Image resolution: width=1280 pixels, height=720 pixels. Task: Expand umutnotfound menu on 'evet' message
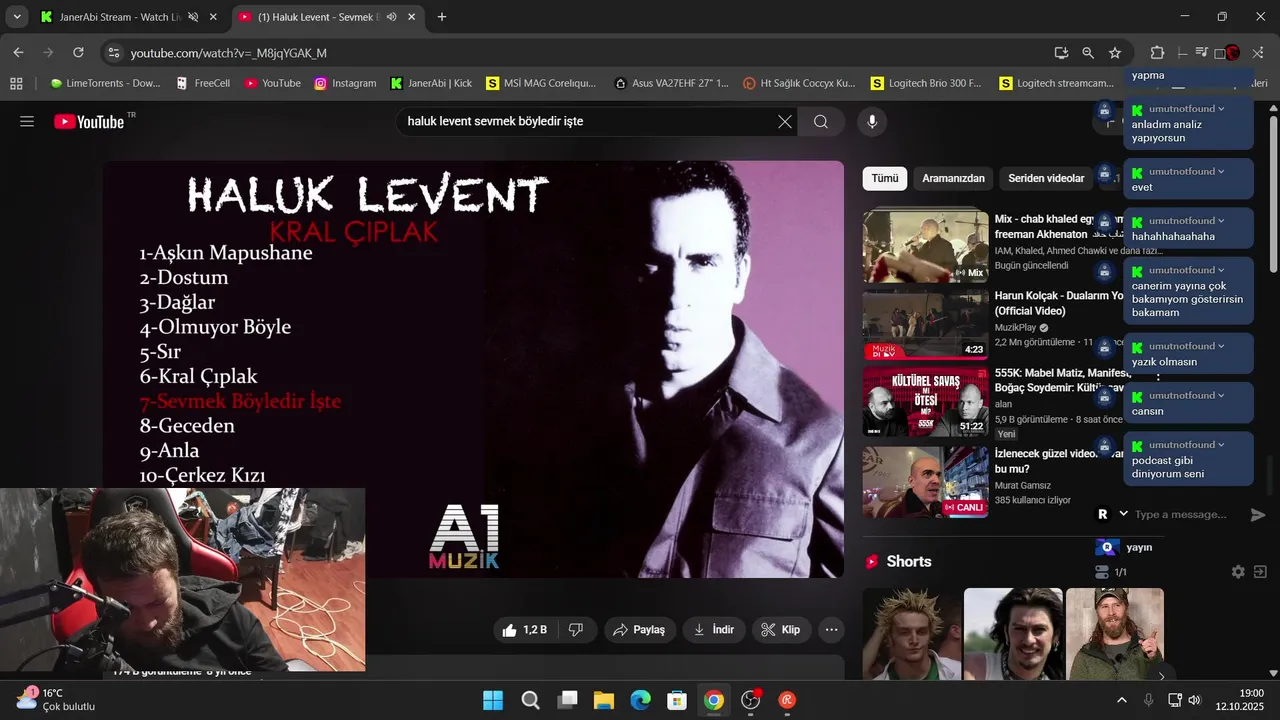pyautogui.click(x=1221, y=171)
